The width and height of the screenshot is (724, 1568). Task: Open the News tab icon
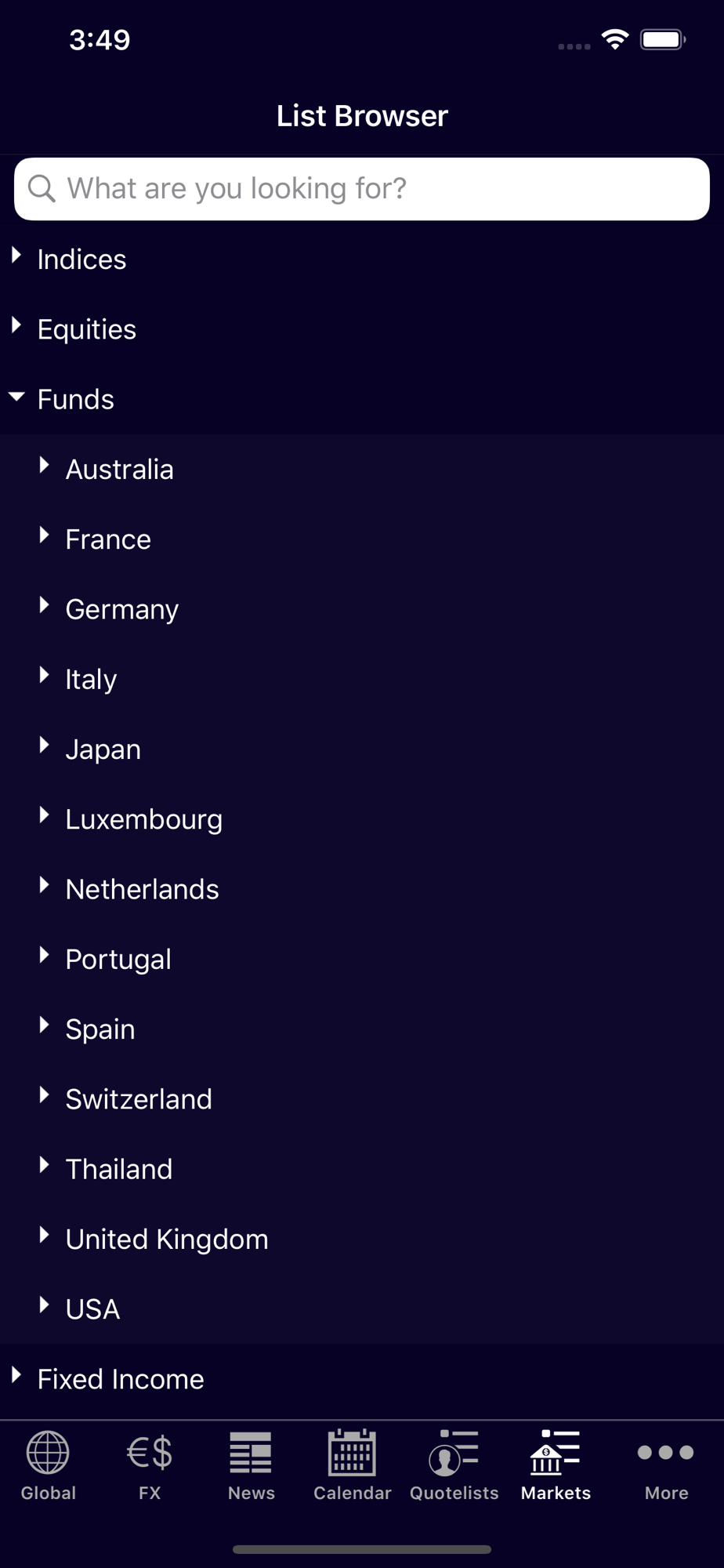pos(251,1453)
